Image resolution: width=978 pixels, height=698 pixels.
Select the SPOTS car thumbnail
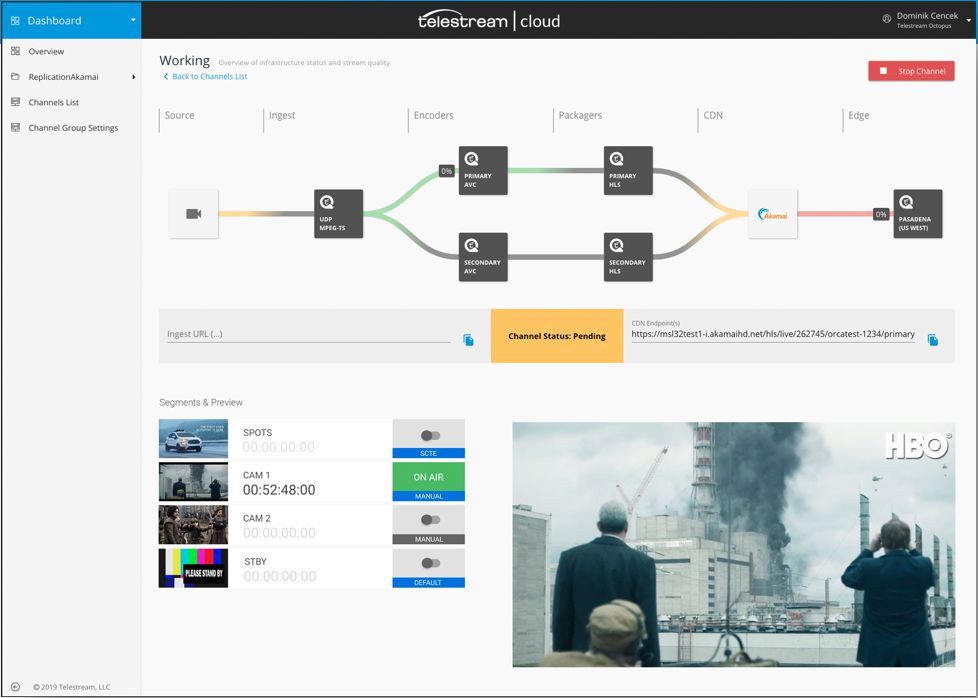[193, 439]
